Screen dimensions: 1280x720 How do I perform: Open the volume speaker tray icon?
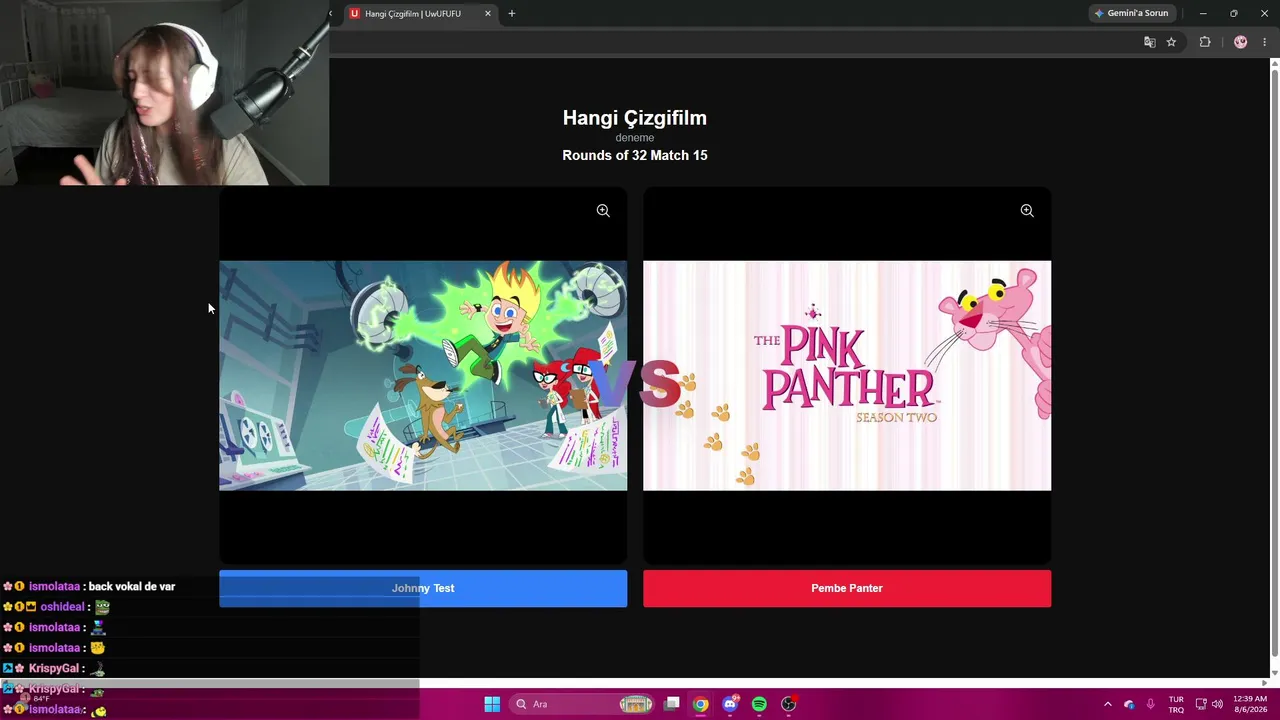(x=1217, y=704)
